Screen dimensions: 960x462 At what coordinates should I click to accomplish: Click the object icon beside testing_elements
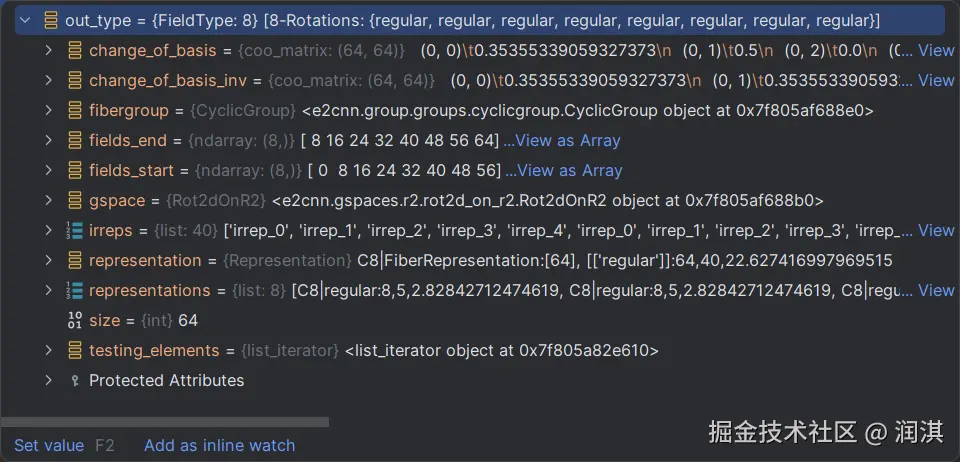pos(75,350)
